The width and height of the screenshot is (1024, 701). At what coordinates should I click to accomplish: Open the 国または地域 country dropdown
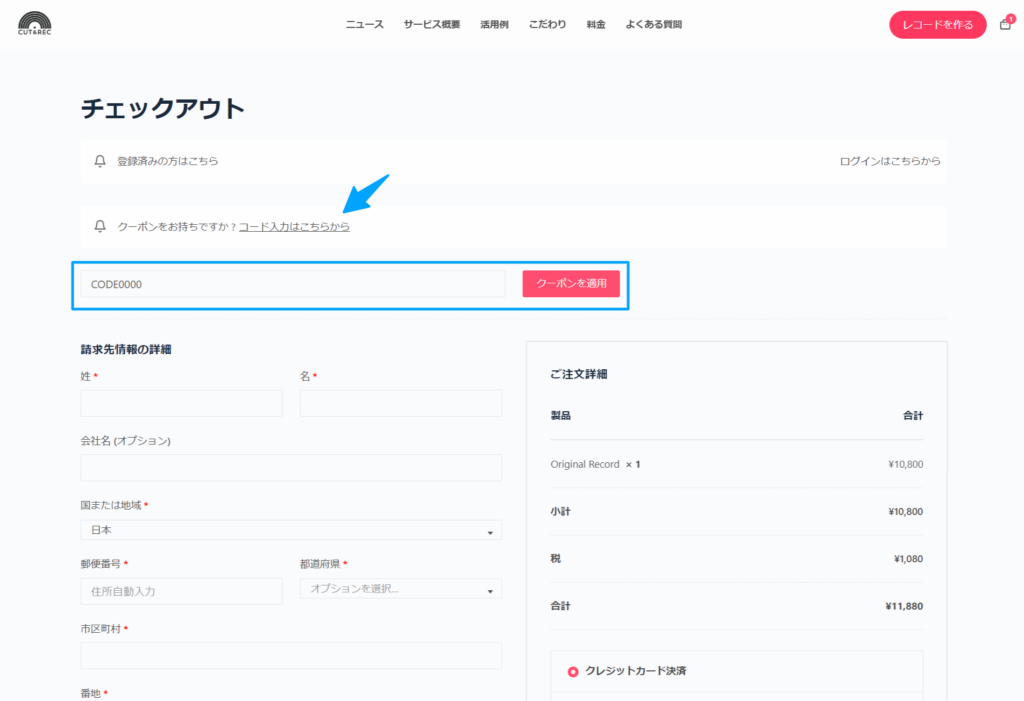pos(291,531)
